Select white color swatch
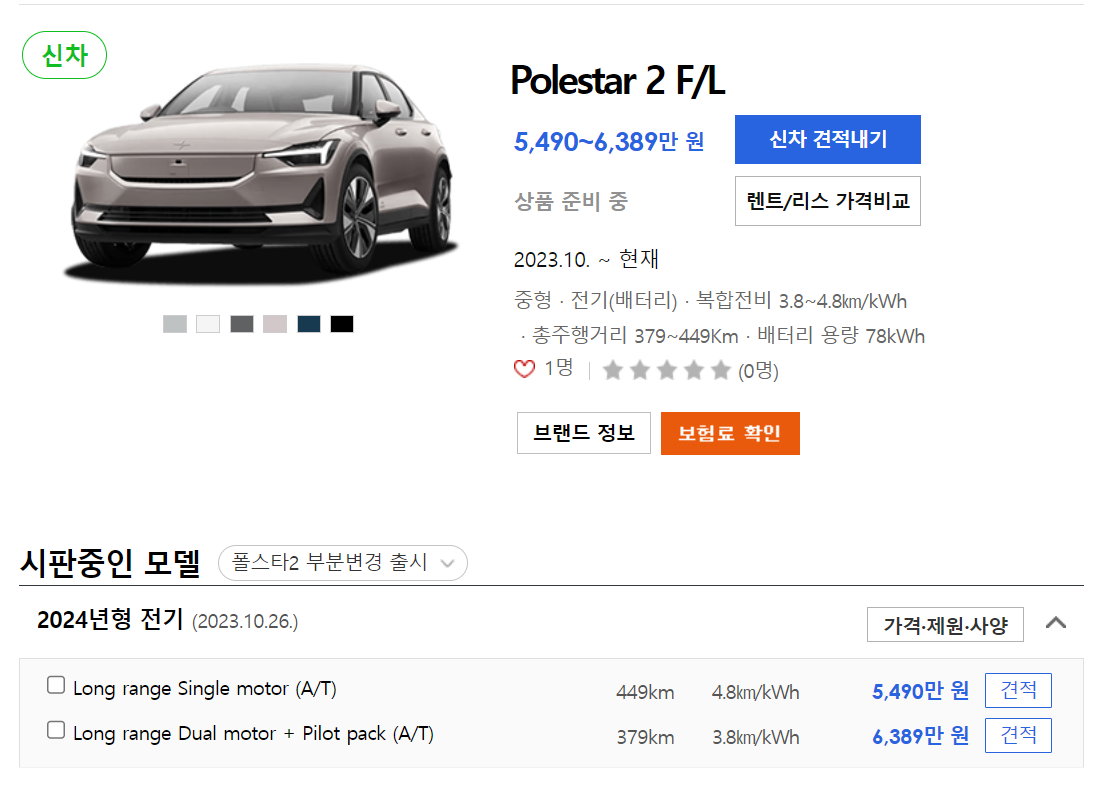The width and height of the screenshot is (1107, 785). tap(208, 324)
